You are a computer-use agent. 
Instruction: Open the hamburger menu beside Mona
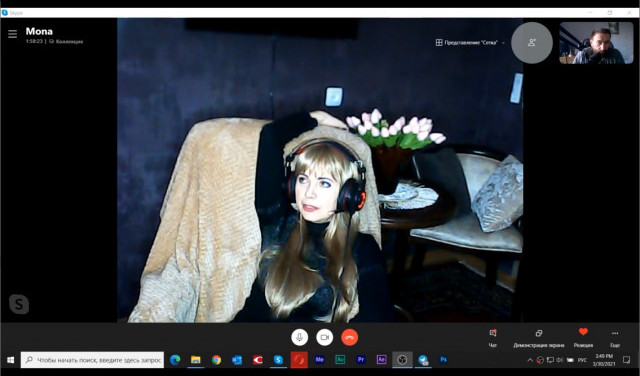pyautogui.click(x=13, y=34)
